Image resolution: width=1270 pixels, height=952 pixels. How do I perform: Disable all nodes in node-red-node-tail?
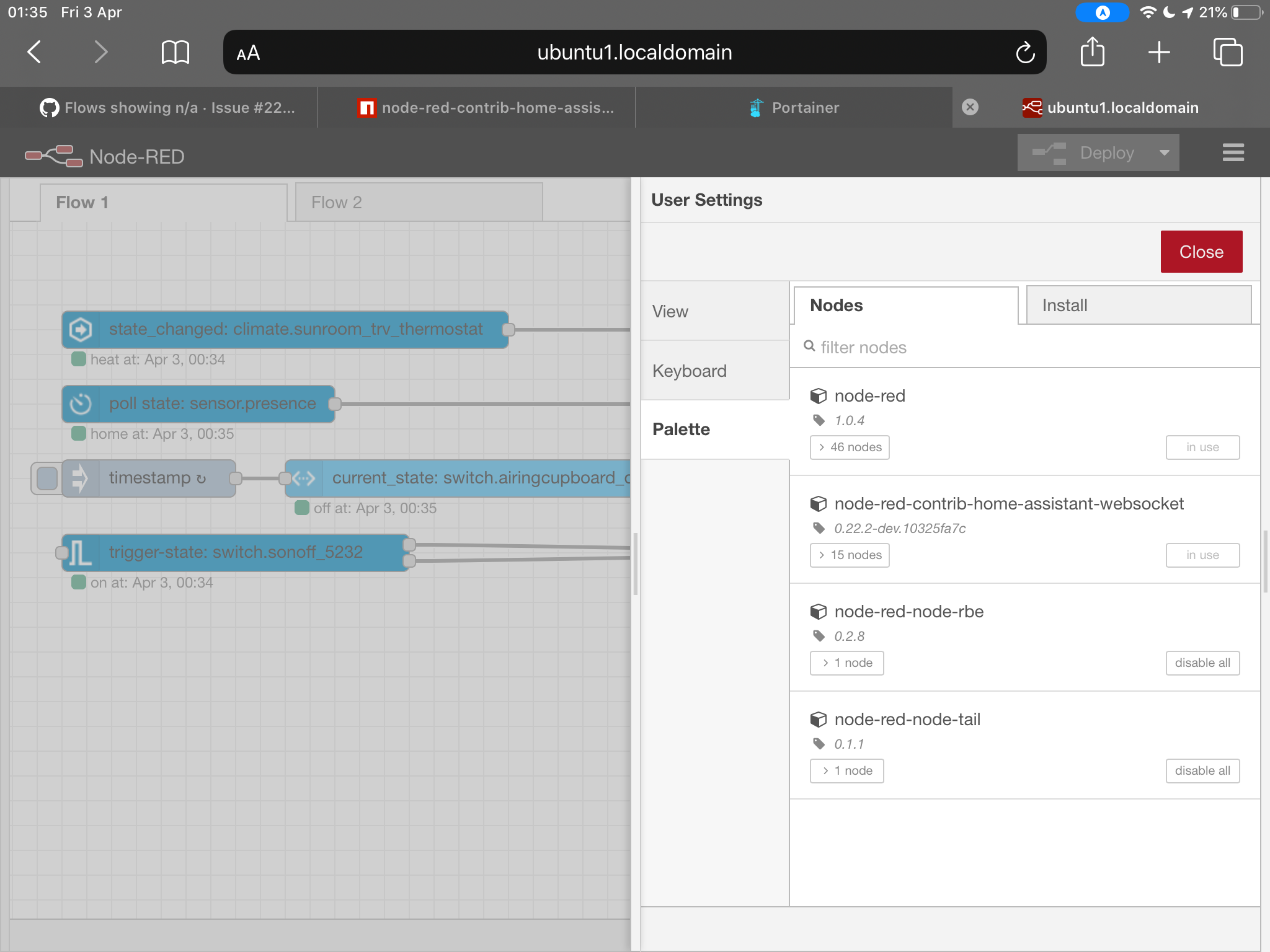(1202, 770)
